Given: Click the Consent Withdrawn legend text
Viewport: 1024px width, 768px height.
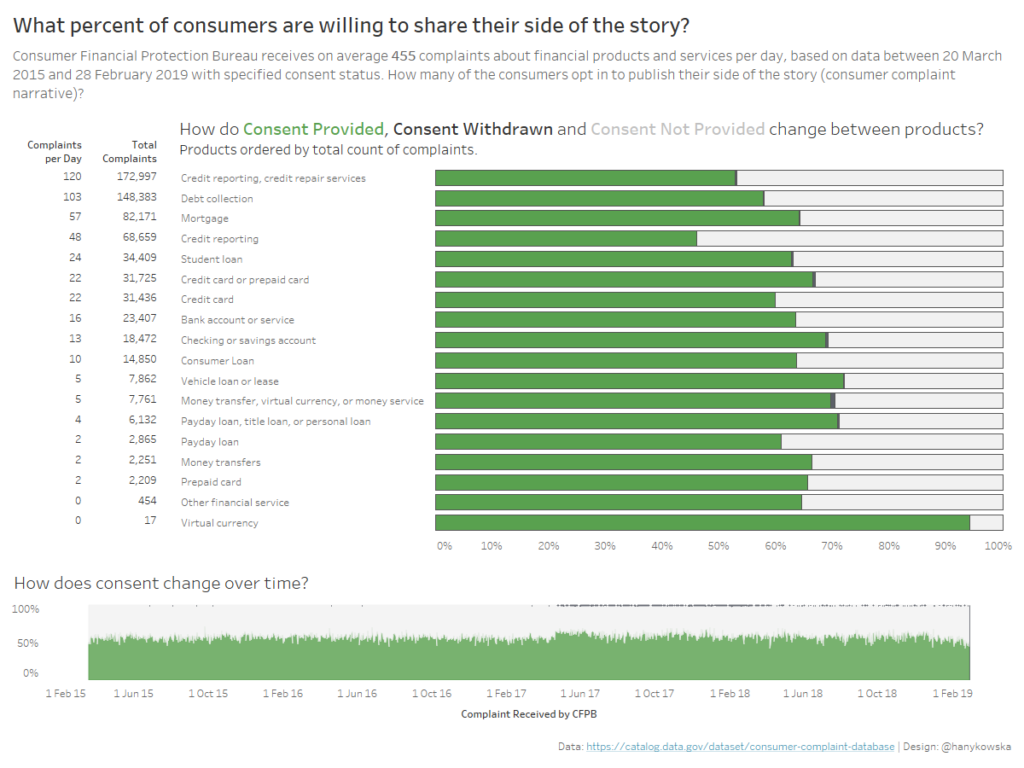Looking at the screenshot, I should pos(472,129).
